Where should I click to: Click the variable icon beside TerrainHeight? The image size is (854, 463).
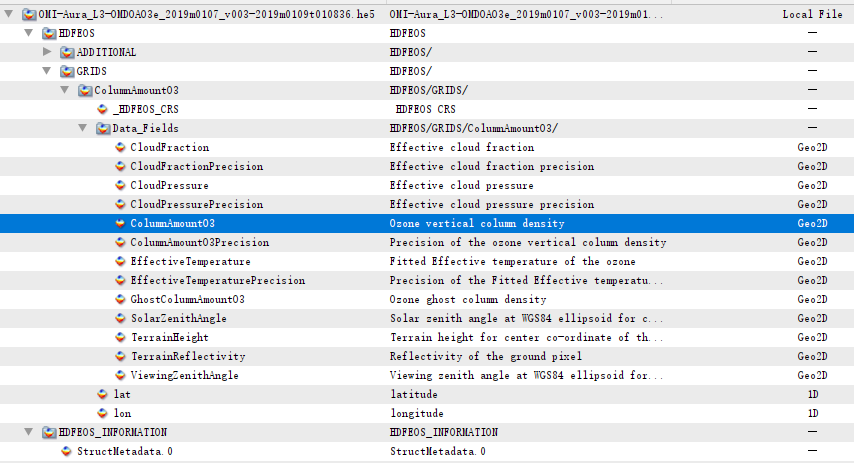click(x=121, y=338)
